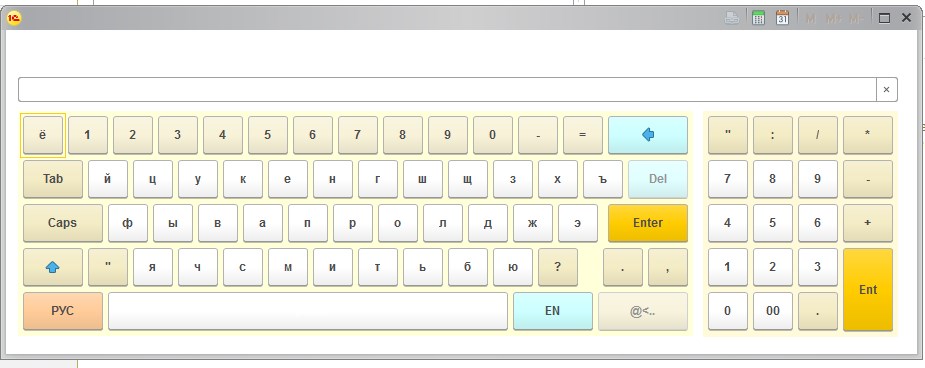Click the ё letter key

pyautogui.click(x=42, y=135)
